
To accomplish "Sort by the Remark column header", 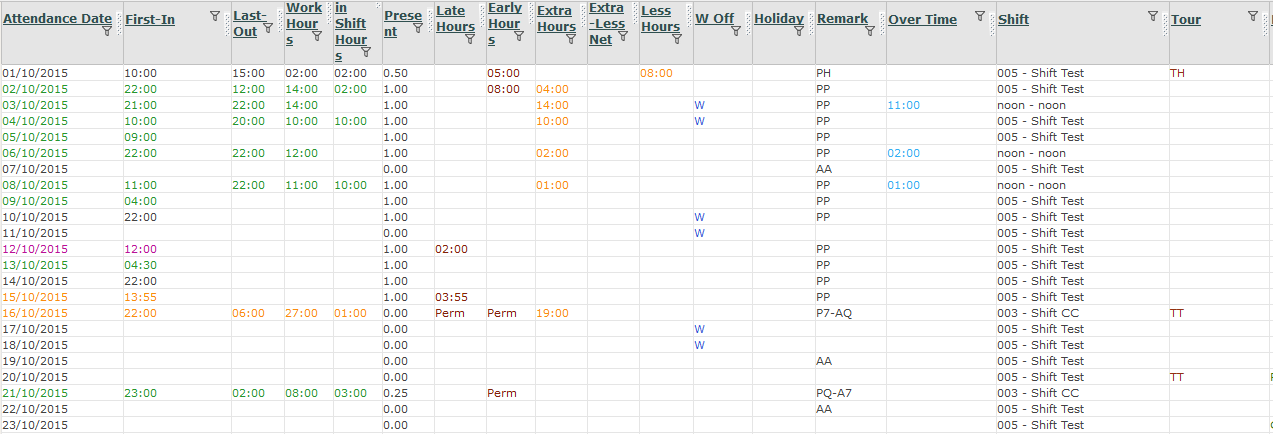I will coord(842,19).
